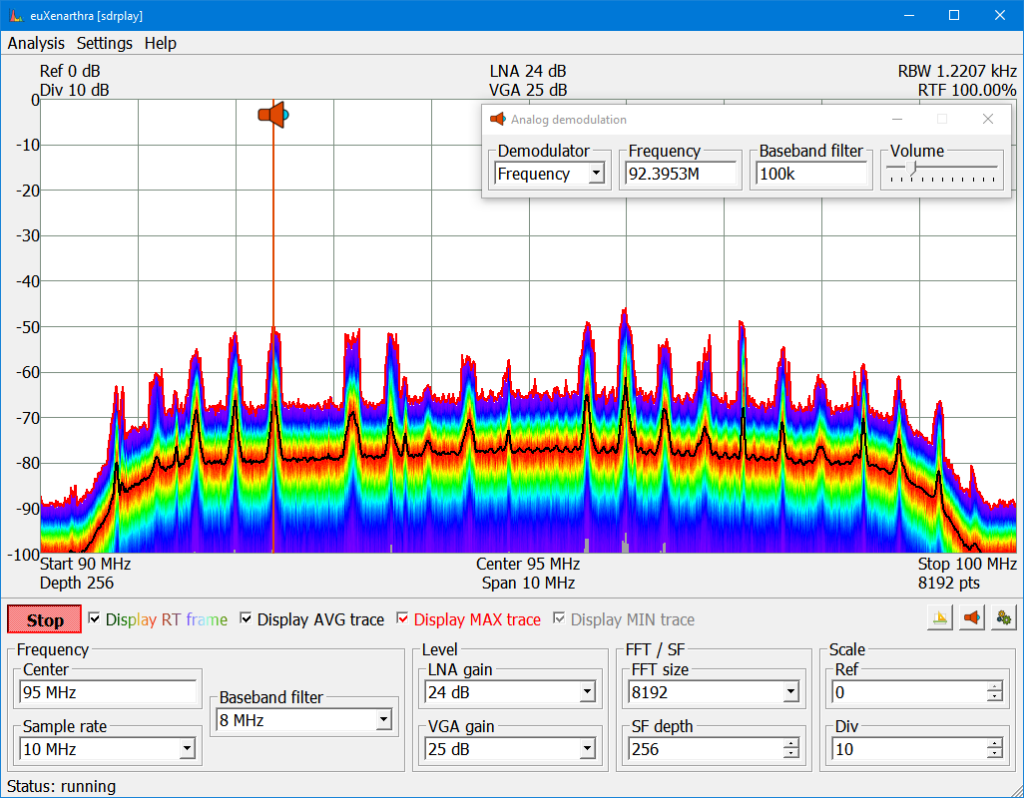The height and width of the screenshot is (798, 1024).
Task: Stop the running acquisition
Action: (x=44, y=619)
